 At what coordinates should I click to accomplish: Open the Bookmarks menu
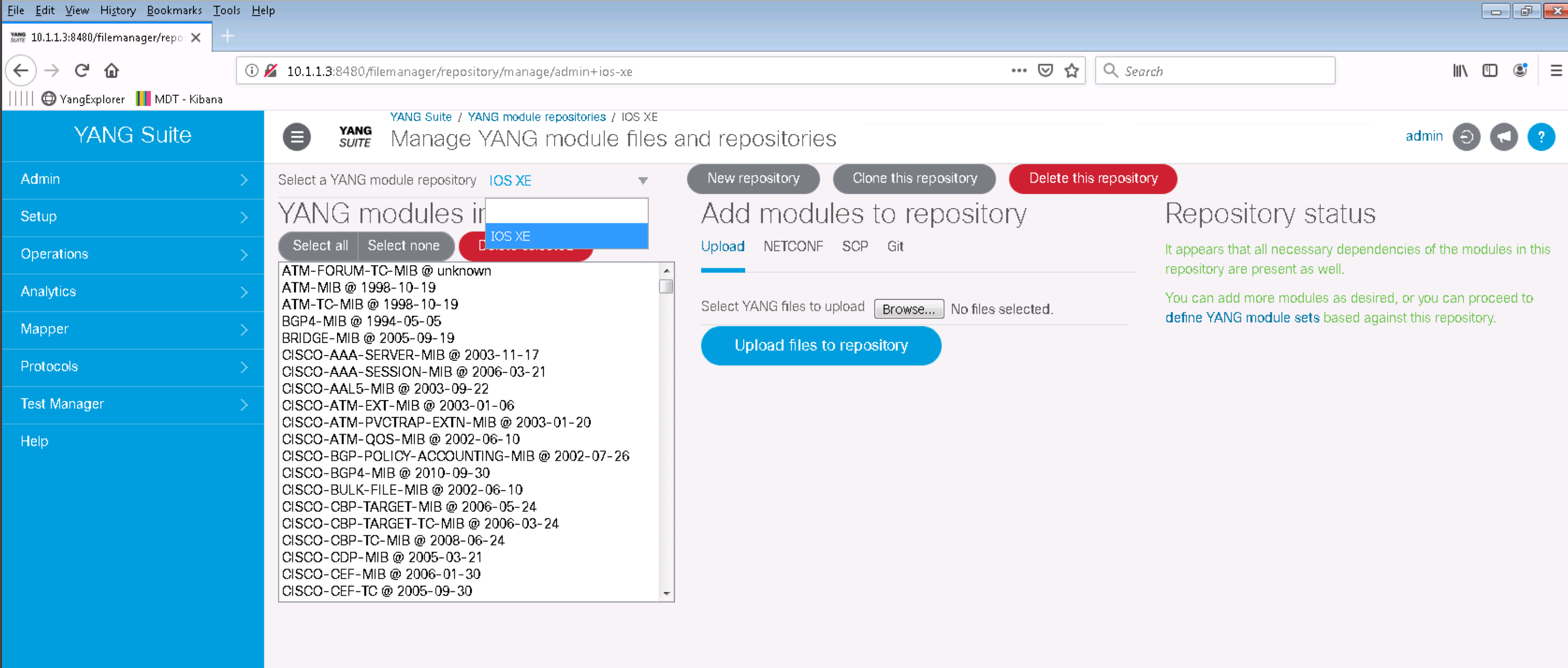[174, 10]
